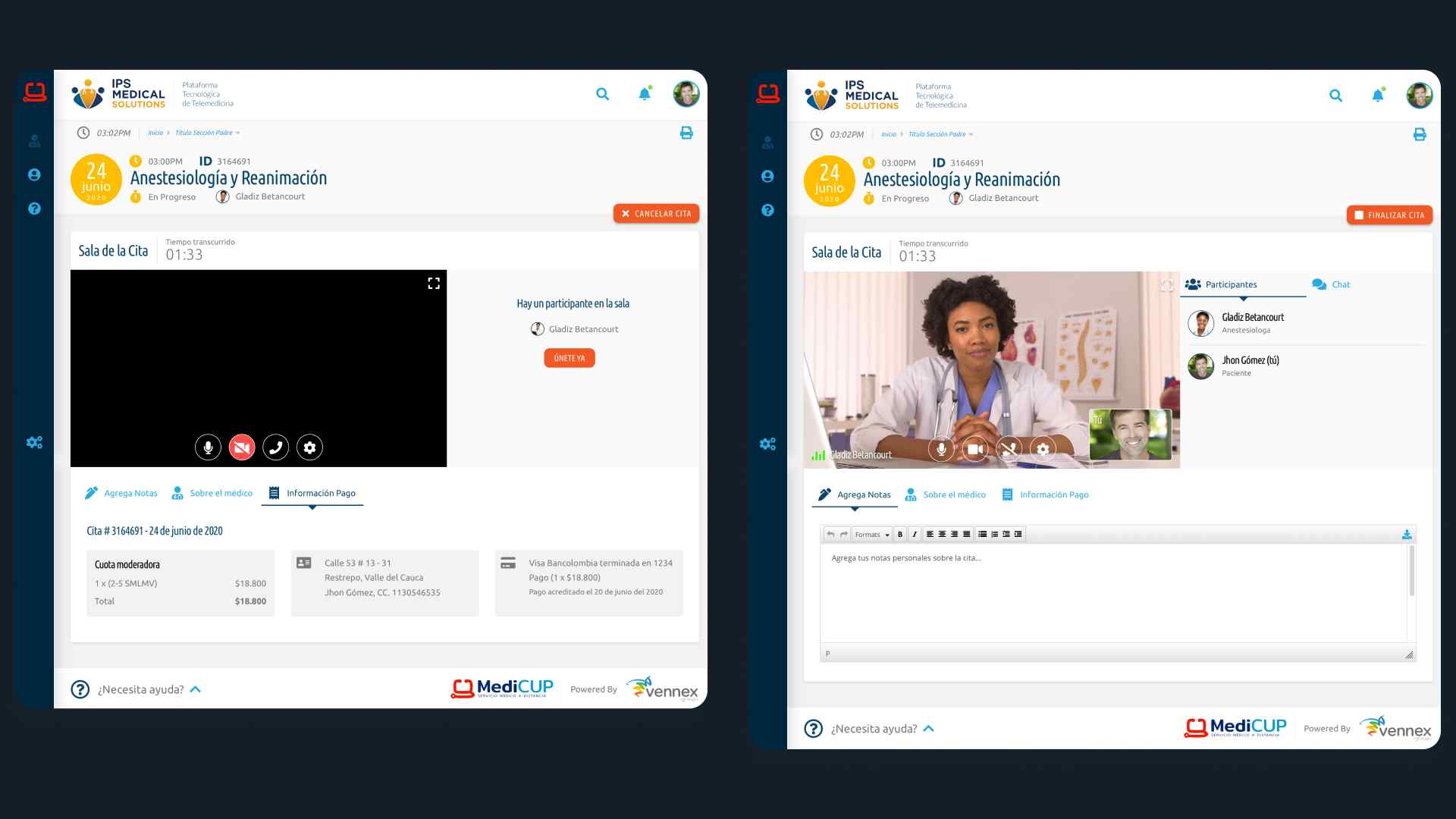Switch to the Chat tab
Image resolution: width=1456 pixels, height=819 pixels.
(x=1332, y=284)
